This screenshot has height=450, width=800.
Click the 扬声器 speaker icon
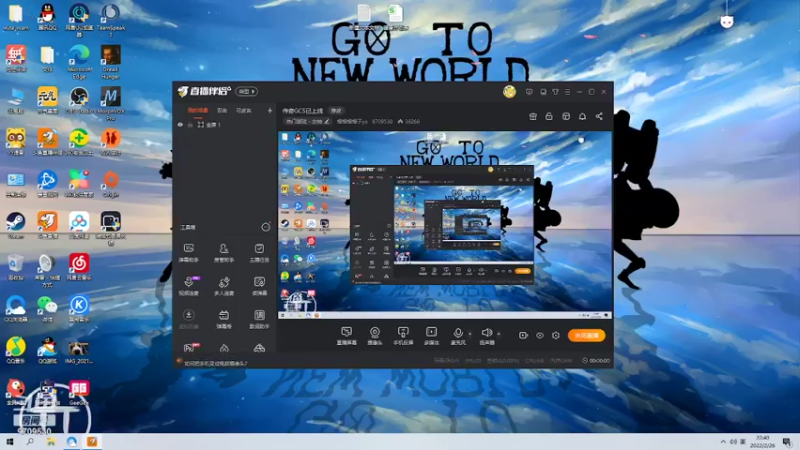pyautogui.click(x=486, y=333)
